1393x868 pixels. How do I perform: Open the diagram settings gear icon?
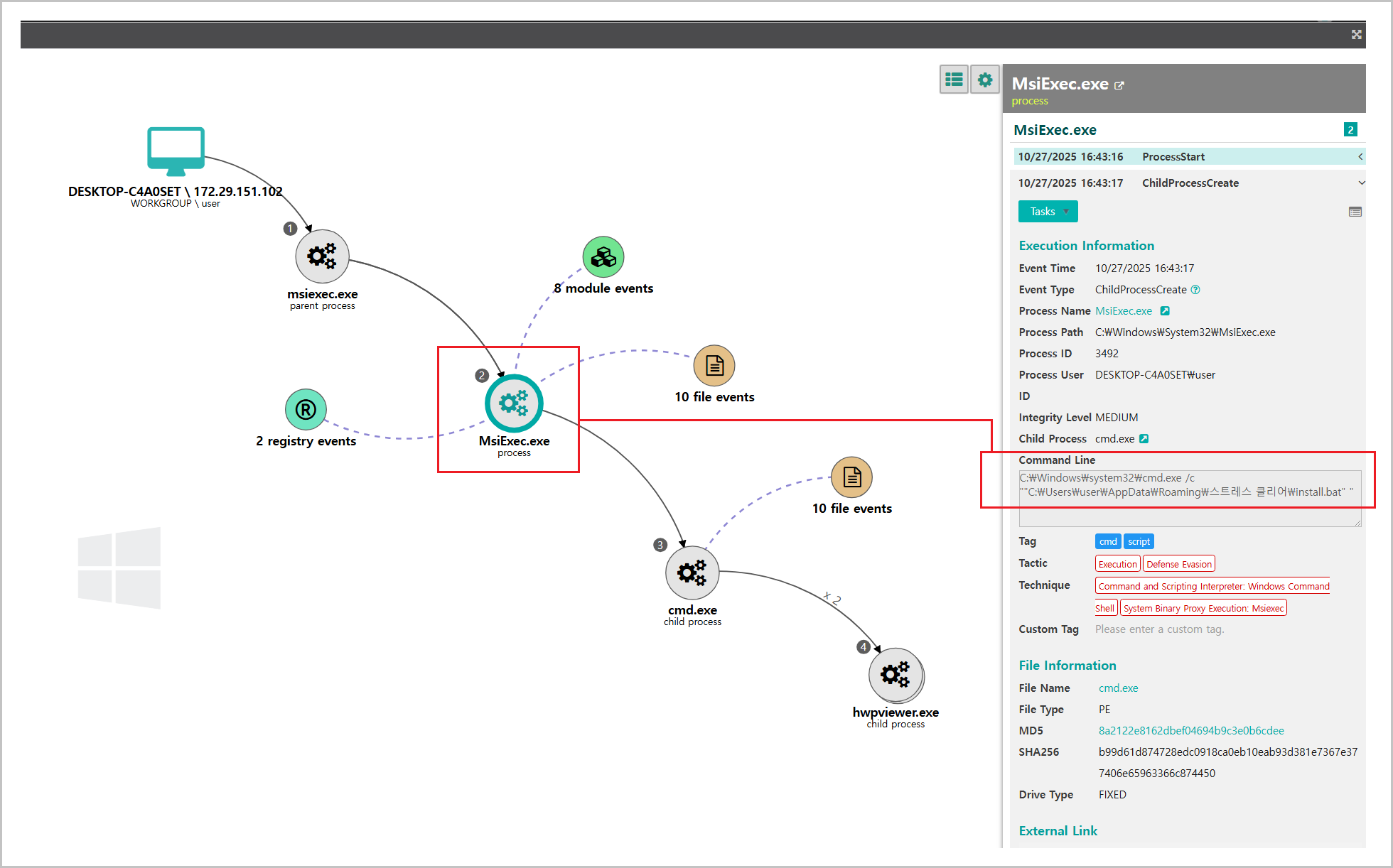point(985,80)
